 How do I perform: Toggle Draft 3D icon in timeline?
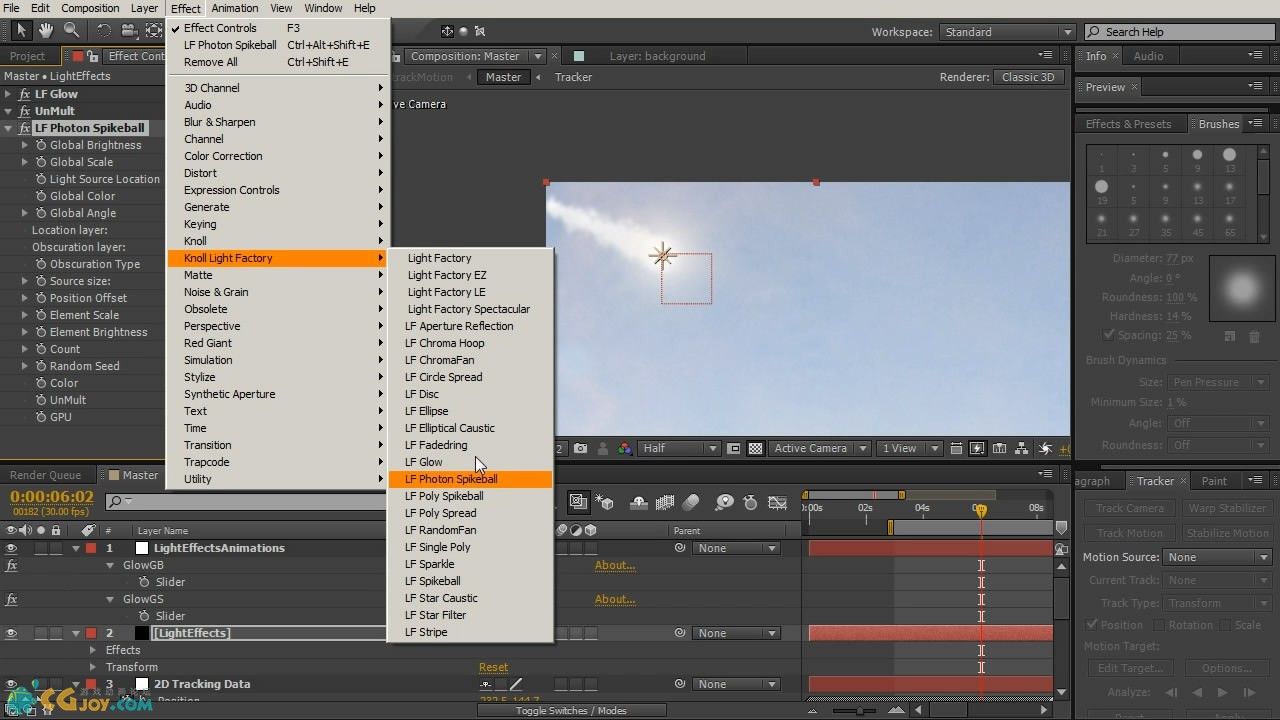point(605,502)
